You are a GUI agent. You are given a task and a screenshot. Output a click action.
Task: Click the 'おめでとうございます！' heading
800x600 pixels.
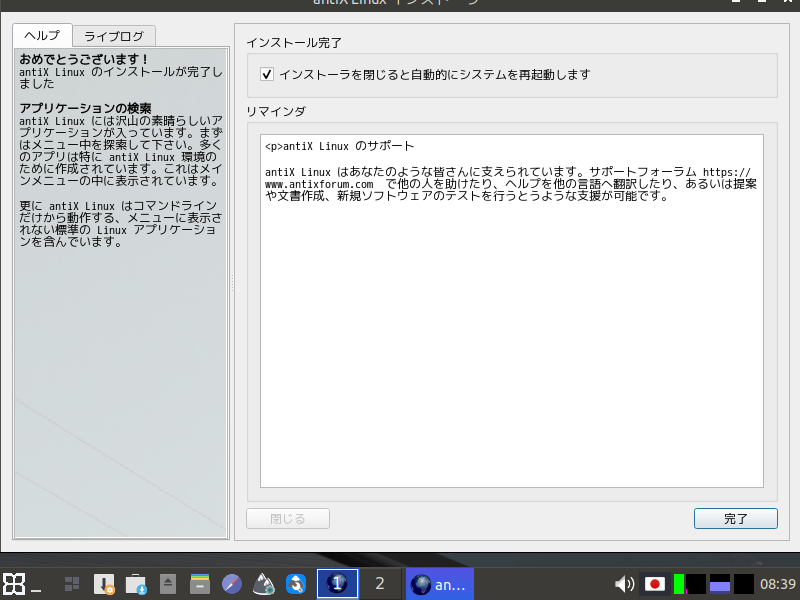85,59
